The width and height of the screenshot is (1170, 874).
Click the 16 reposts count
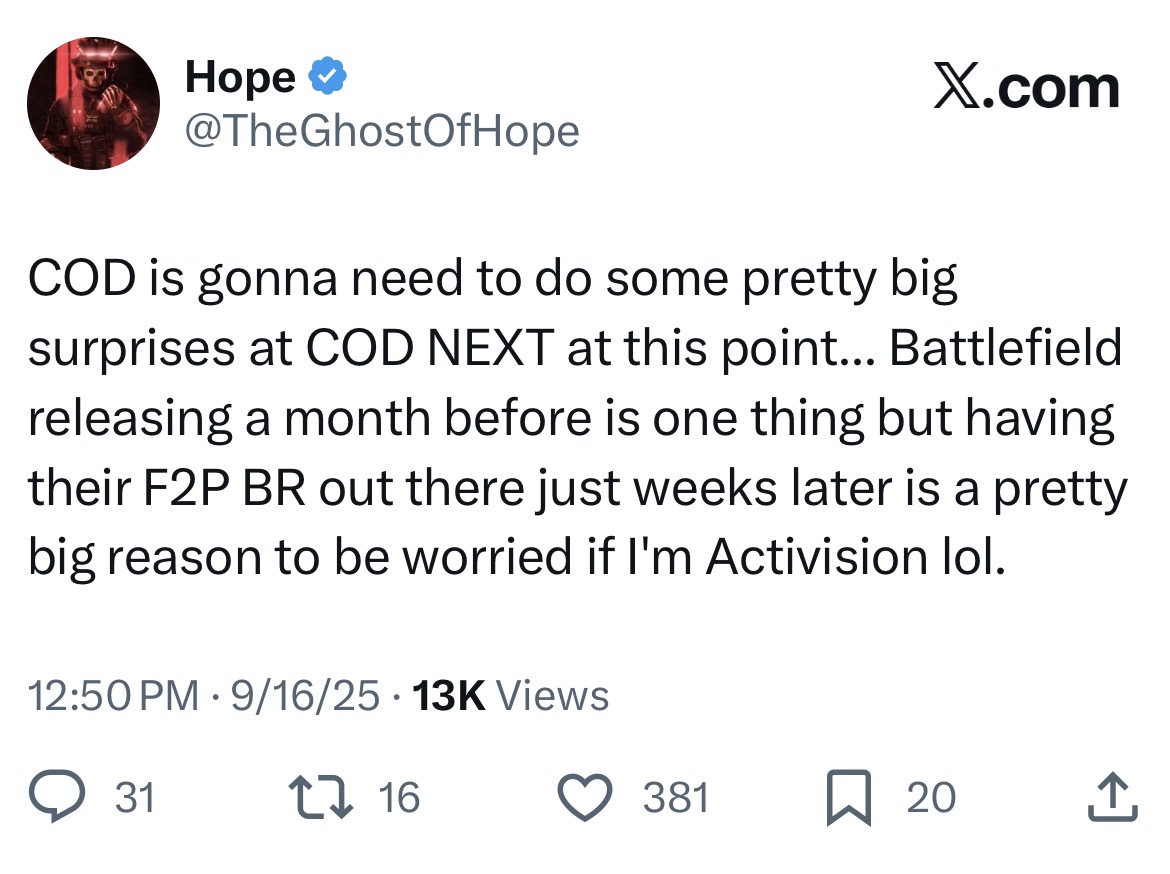click(x=399, y=797)
